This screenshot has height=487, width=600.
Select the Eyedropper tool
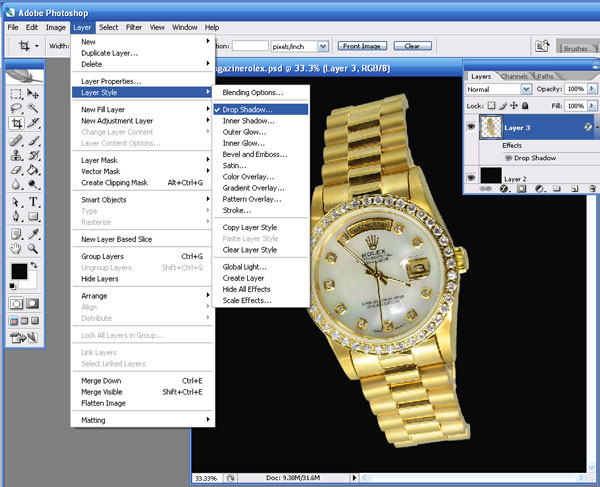pos(33,234)
